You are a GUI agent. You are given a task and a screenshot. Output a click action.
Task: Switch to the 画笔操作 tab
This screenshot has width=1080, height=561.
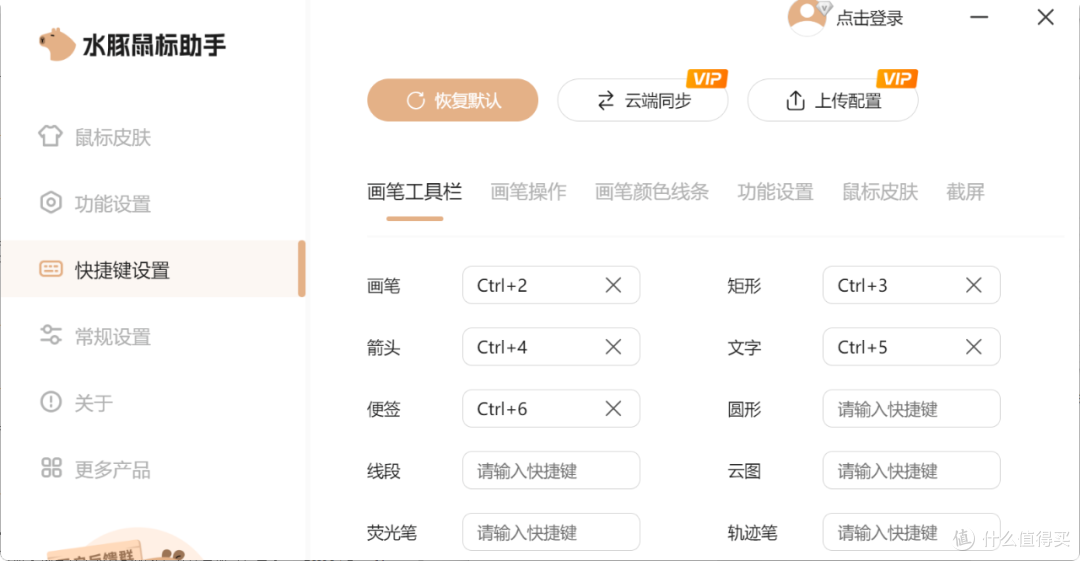coord(528,192)
